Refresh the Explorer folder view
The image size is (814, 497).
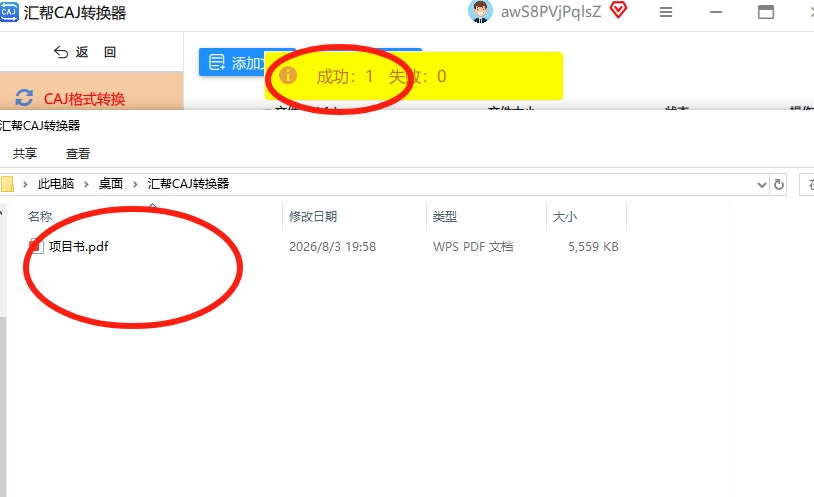pos(779,184)
